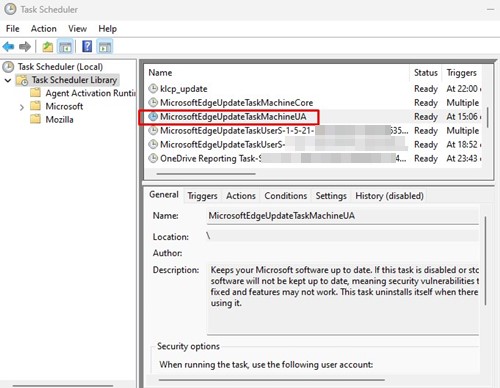Click clock icon beside MicrosoftEdgeUpdateTaskMachineUA task

tap(153, 116)
